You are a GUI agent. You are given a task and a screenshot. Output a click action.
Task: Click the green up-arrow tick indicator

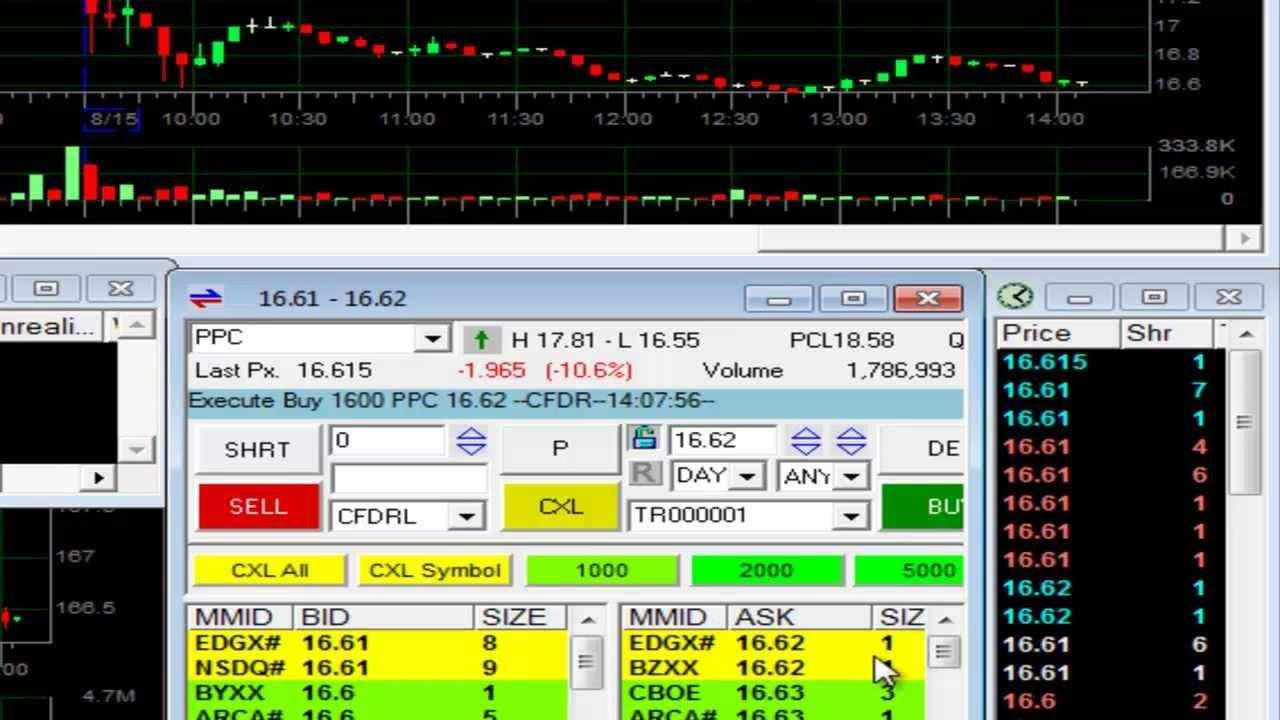481,340
